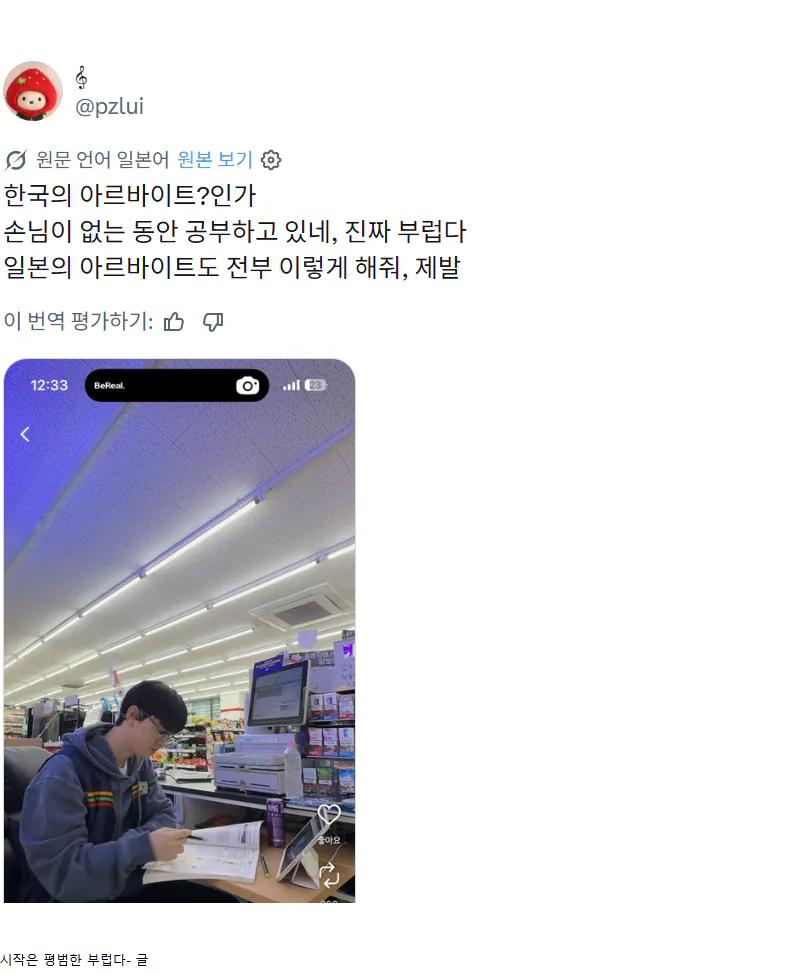Tap the BeReal label in the black pill
803x975 pixels.
coord(109,386)
